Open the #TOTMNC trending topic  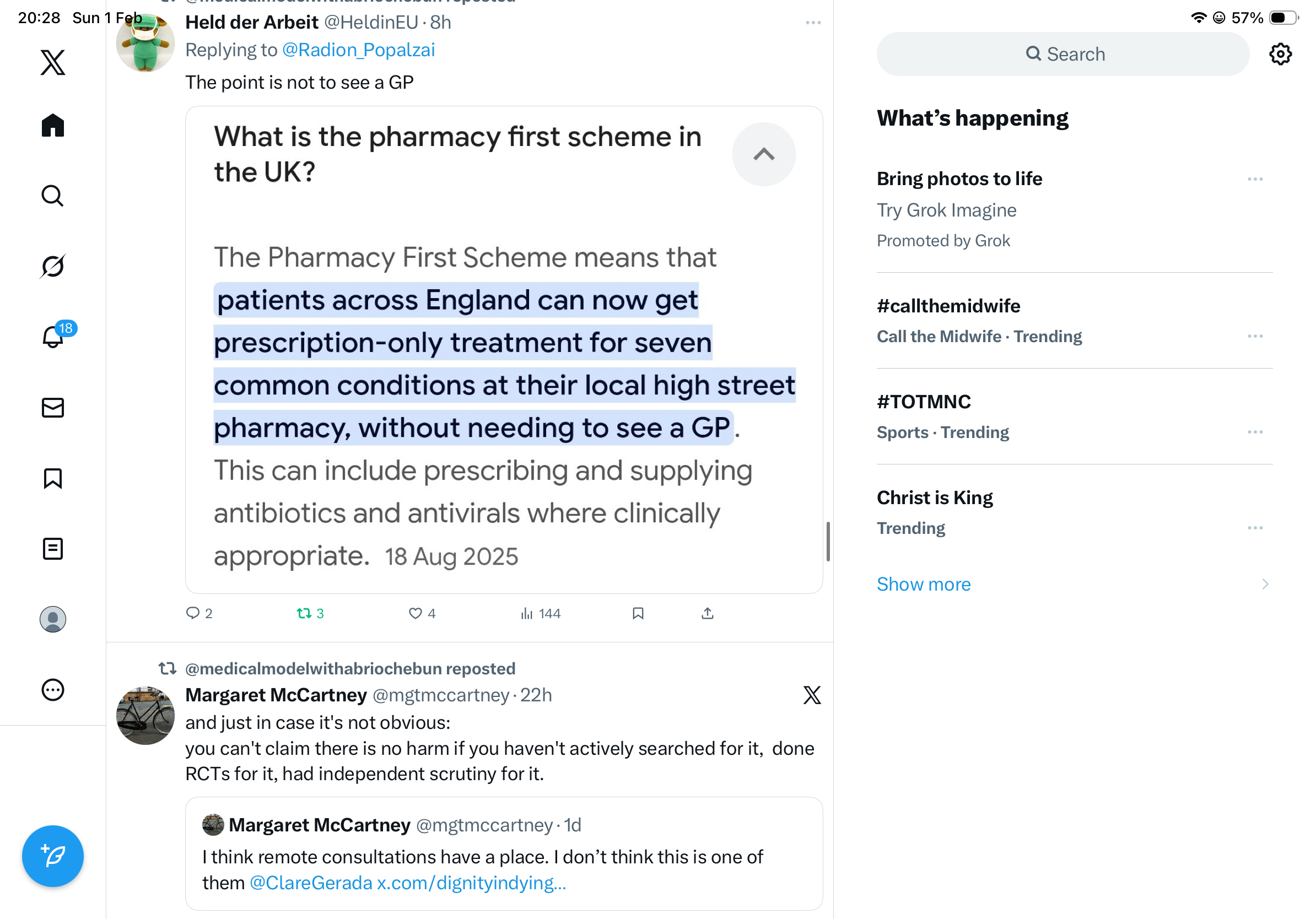coord(924,402)
